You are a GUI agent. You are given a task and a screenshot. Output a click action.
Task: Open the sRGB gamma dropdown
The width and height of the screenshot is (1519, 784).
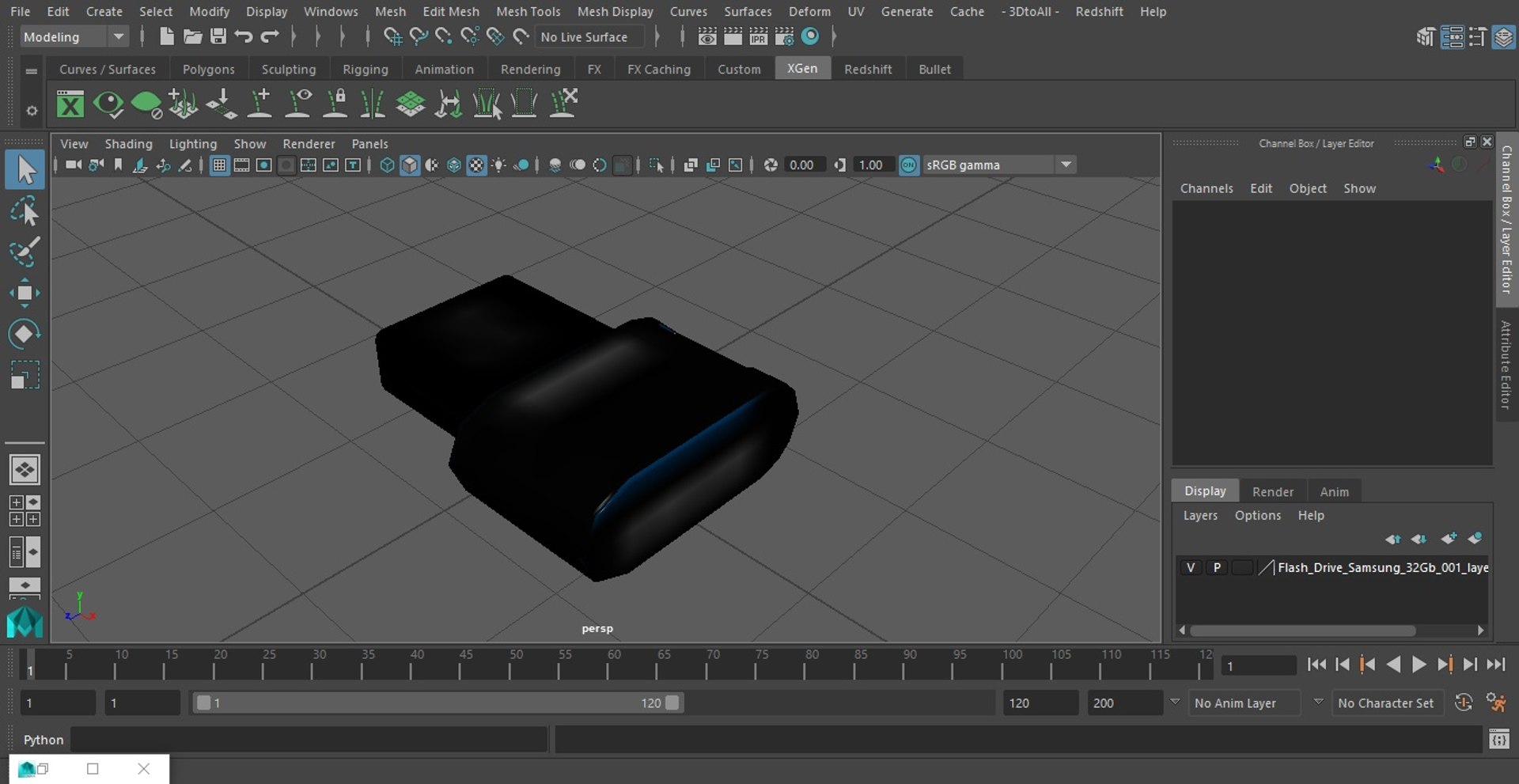pyautogui.click(x=1000, y=165)
